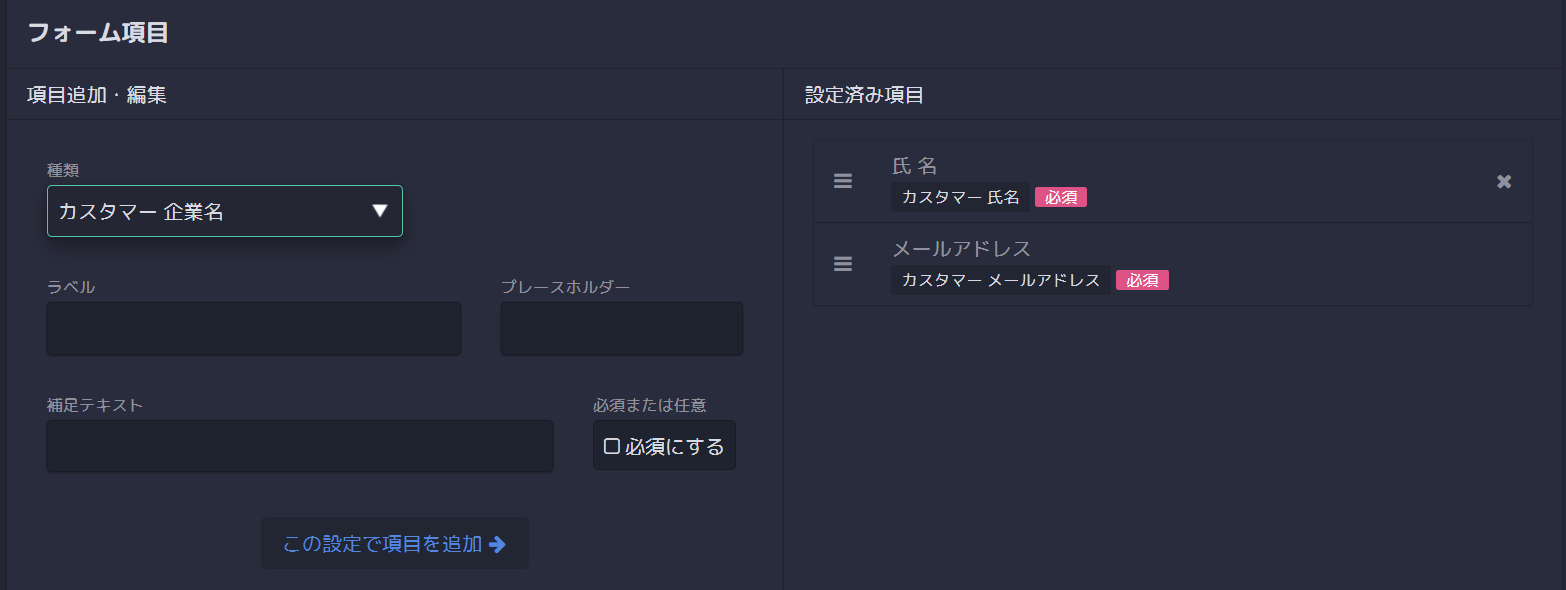Click the right arrow icon on add button
The height and width of the screenshot is (590, 1566).
(497, 544)
